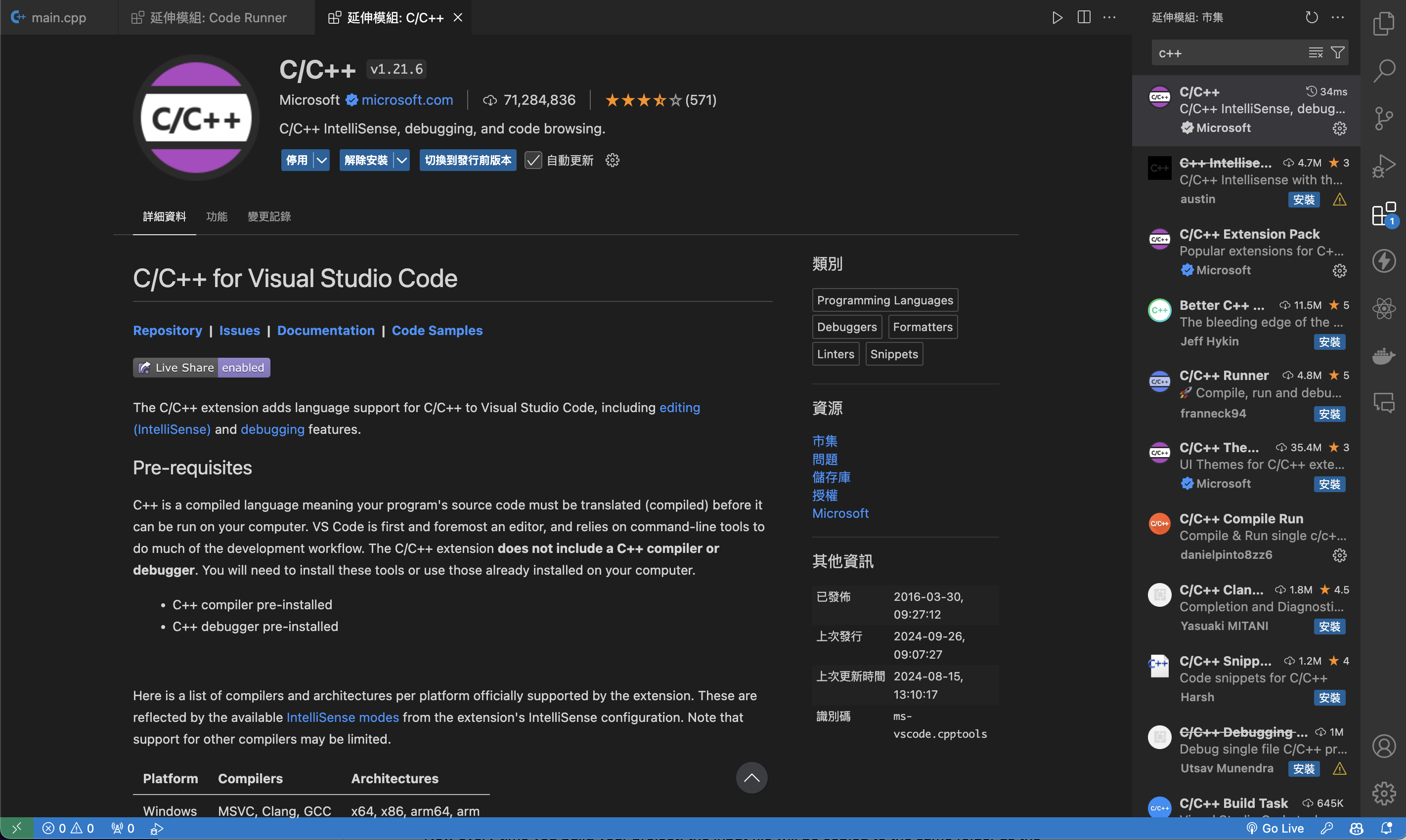The width and height of the screenshot is (1406, 840).
Task: Open the microsoft.com publisher link
Action: click(407, 100)
